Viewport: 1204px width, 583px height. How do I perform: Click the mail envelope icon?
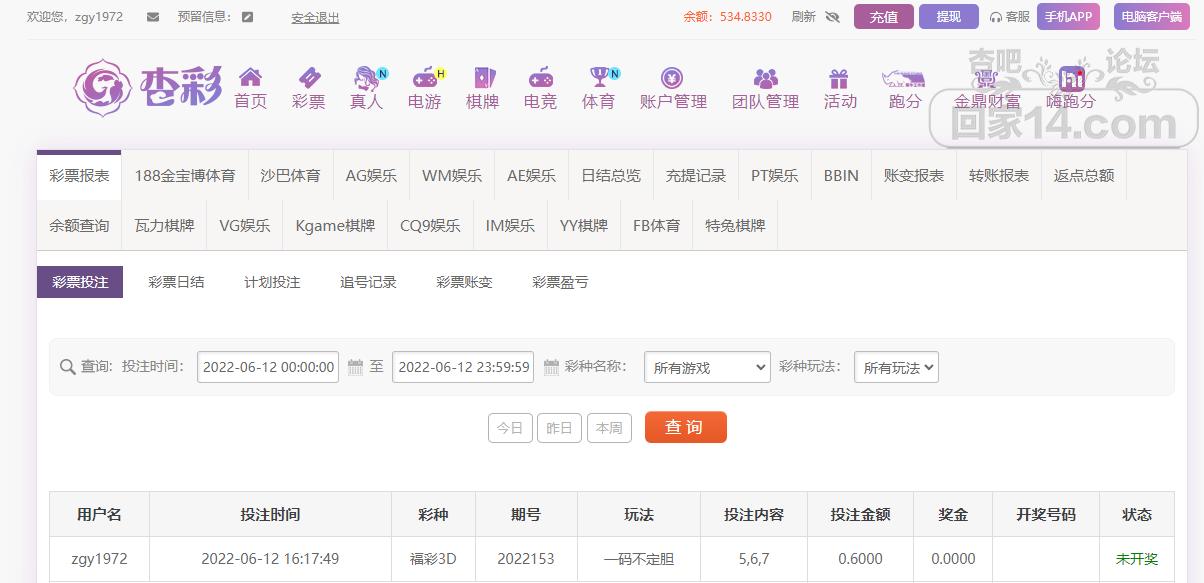coord(153,17)
